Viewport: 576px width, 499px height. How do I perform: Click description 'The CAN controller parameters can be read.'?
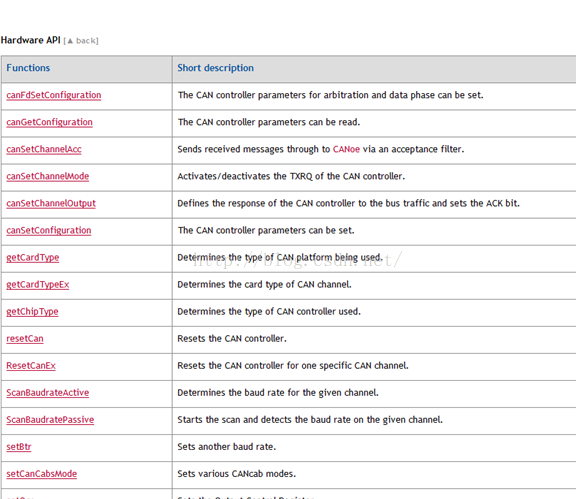(269, 122)
